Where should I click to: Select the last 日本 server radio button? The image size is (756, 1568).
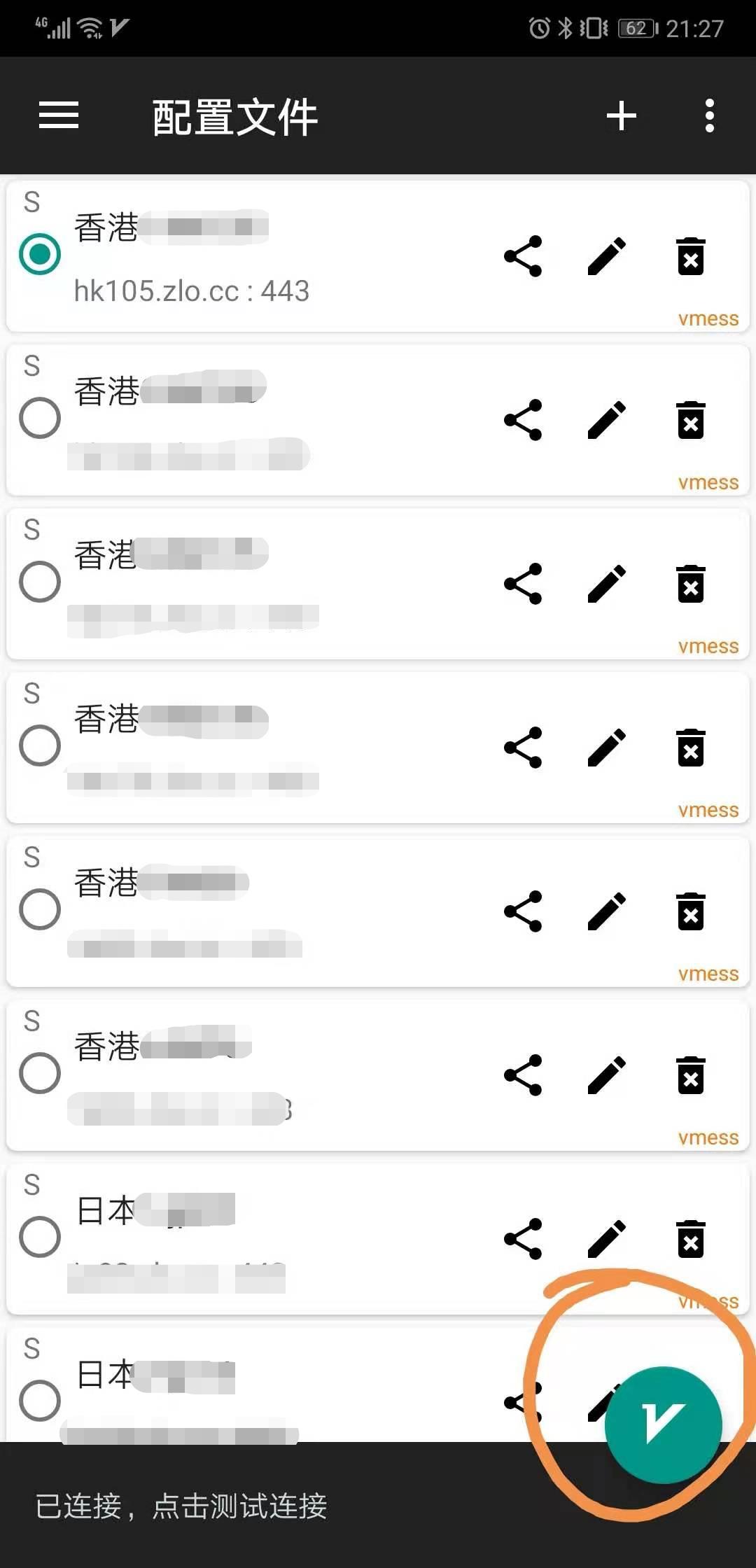(40, 1401)
